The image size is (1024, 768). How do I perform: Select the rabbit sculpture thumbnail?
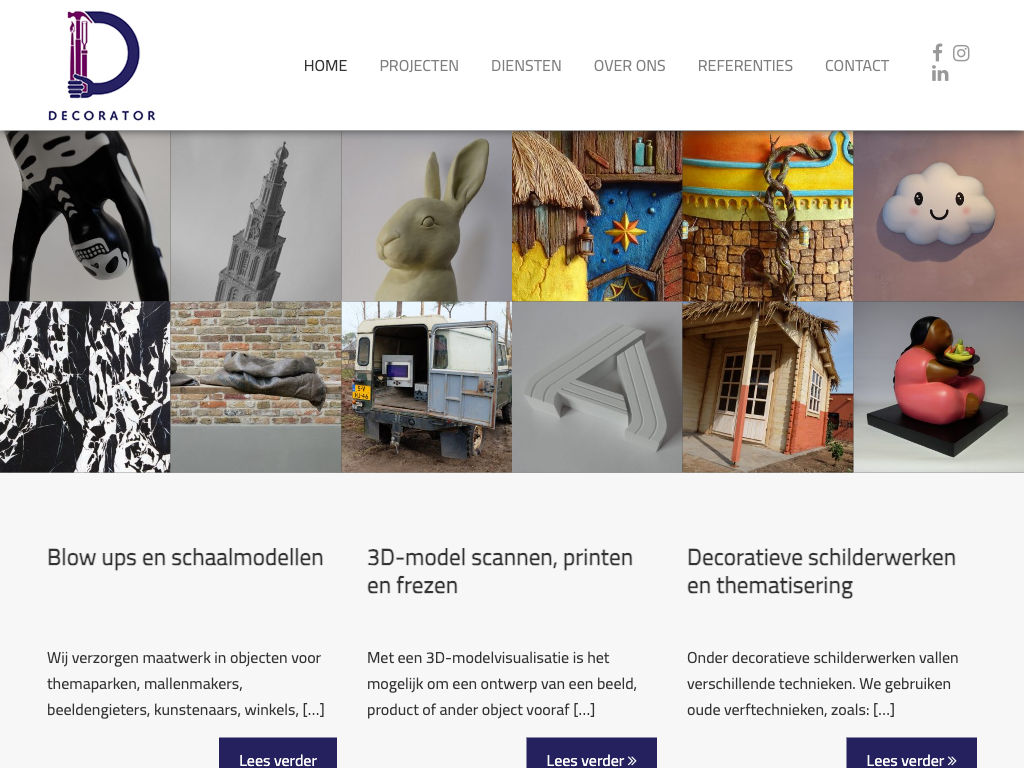(426, 216)
